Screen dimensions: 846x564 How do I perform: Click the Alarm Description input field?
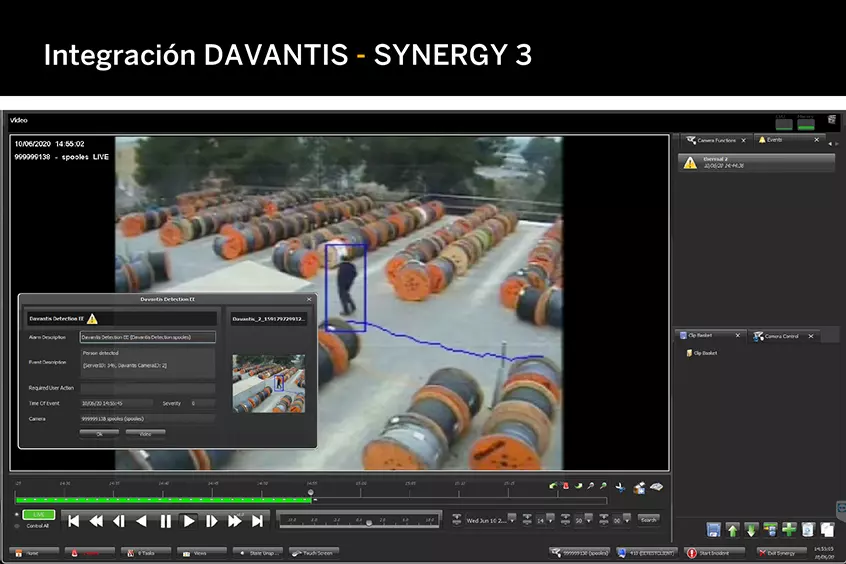click(147, 337)
